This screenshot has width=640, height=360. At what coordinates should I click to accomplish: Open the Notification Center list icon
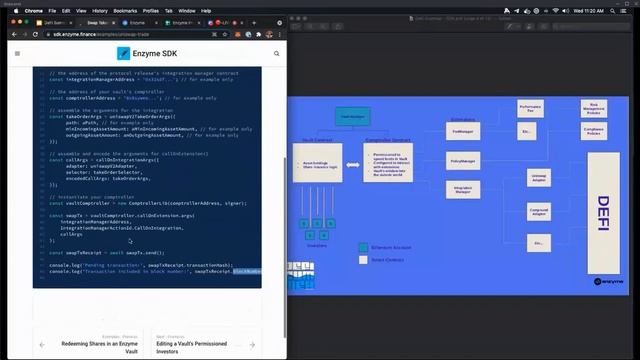pos(623,11)
